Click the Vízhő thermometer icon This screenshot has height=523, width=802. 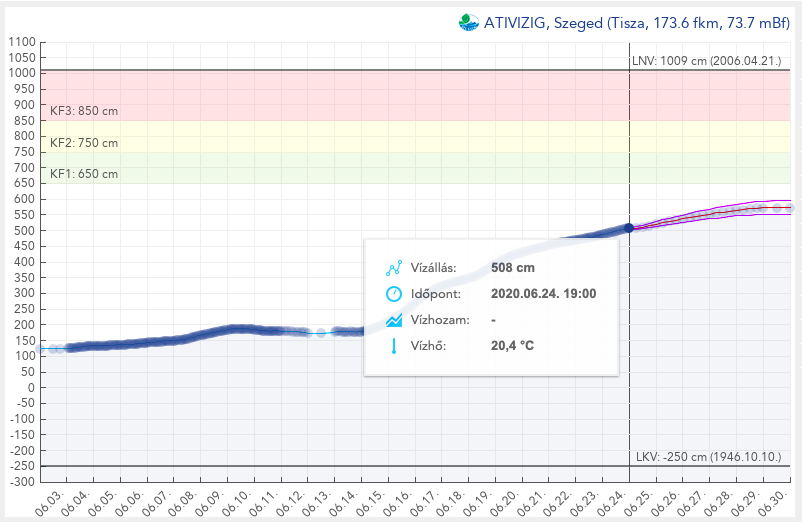coord(394,346)
